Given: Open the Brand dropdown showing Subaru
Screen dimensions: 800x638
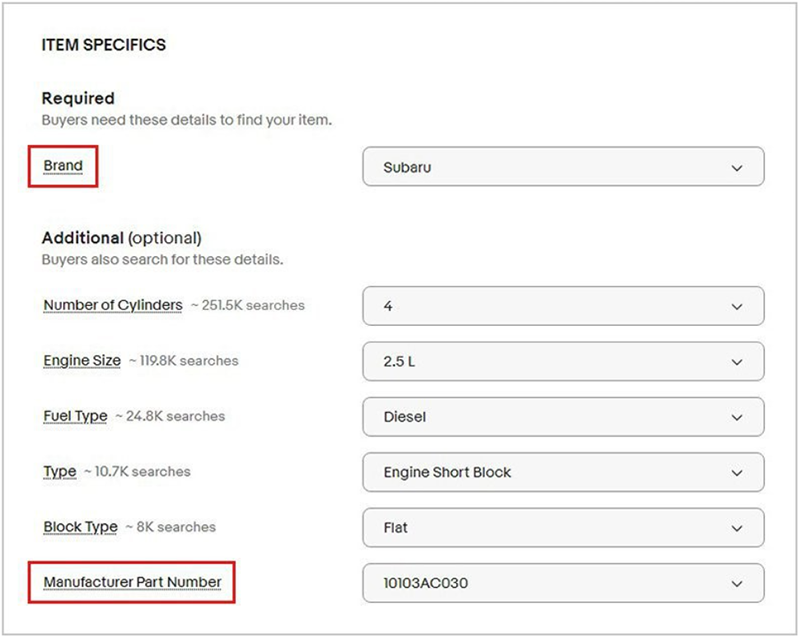Looking at the screenshot, I should pos(563,167).
